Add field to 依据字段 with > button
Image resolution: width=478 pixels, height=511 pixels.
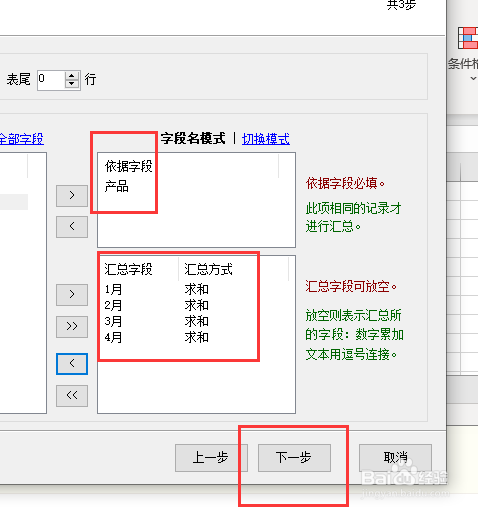pos(72,196)
